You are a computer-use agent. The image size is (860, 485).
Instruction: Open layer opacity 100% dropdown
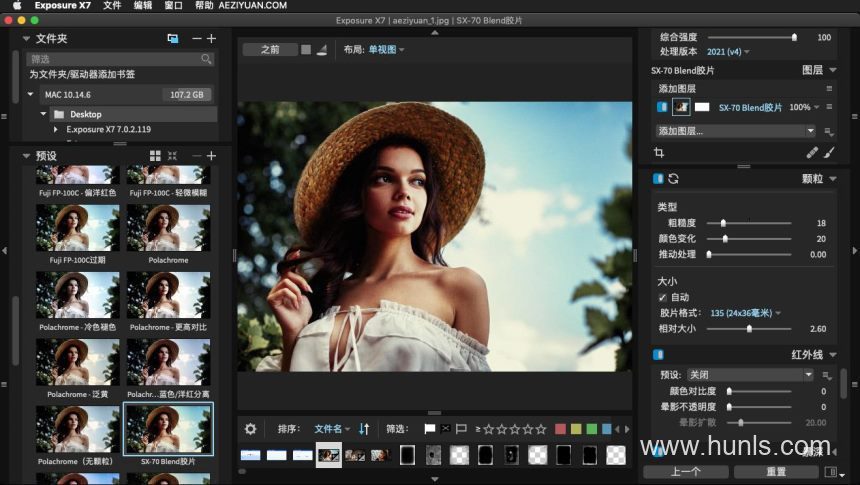804,107
